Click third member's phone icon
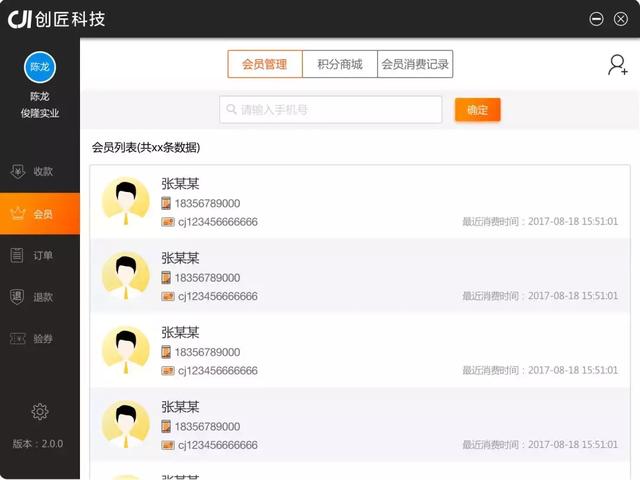The height and width of the screenshot is (480, 640). (x=166, y=352)
